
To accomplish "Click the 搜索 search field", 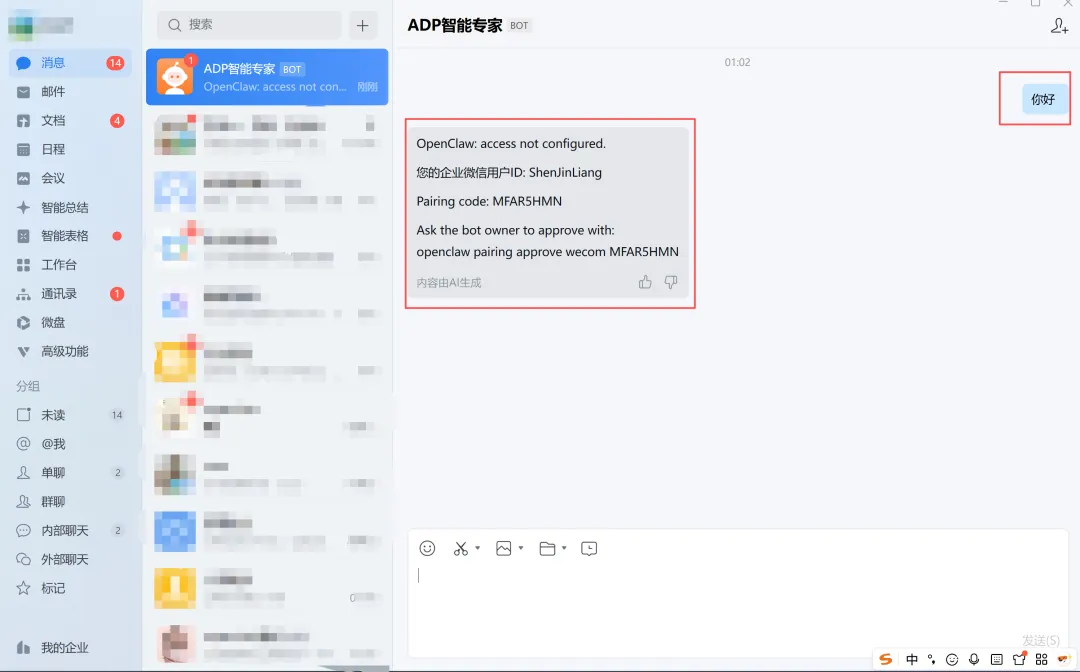I will tap(249, 25).
